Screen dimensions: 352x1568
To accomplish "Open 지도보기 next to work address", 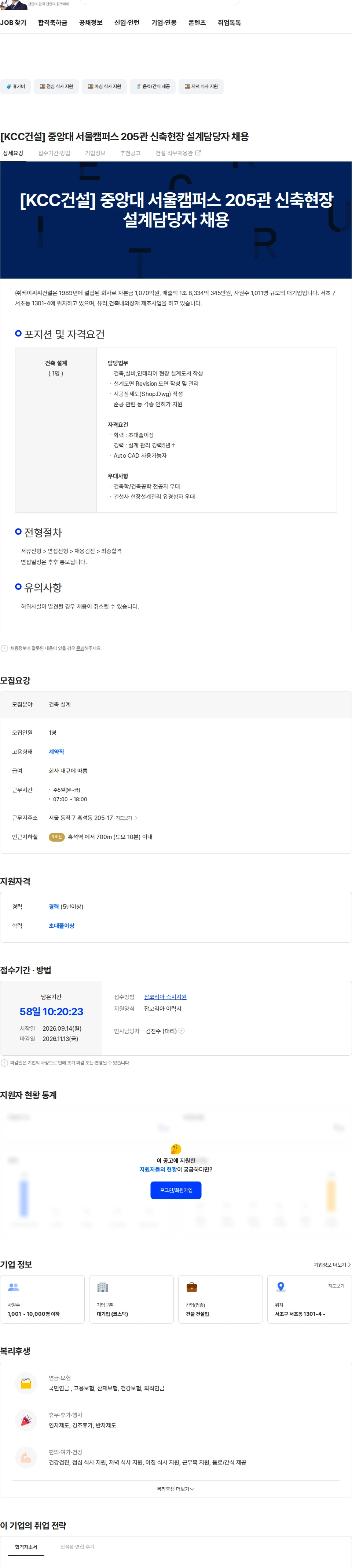I will pos(124,818).
